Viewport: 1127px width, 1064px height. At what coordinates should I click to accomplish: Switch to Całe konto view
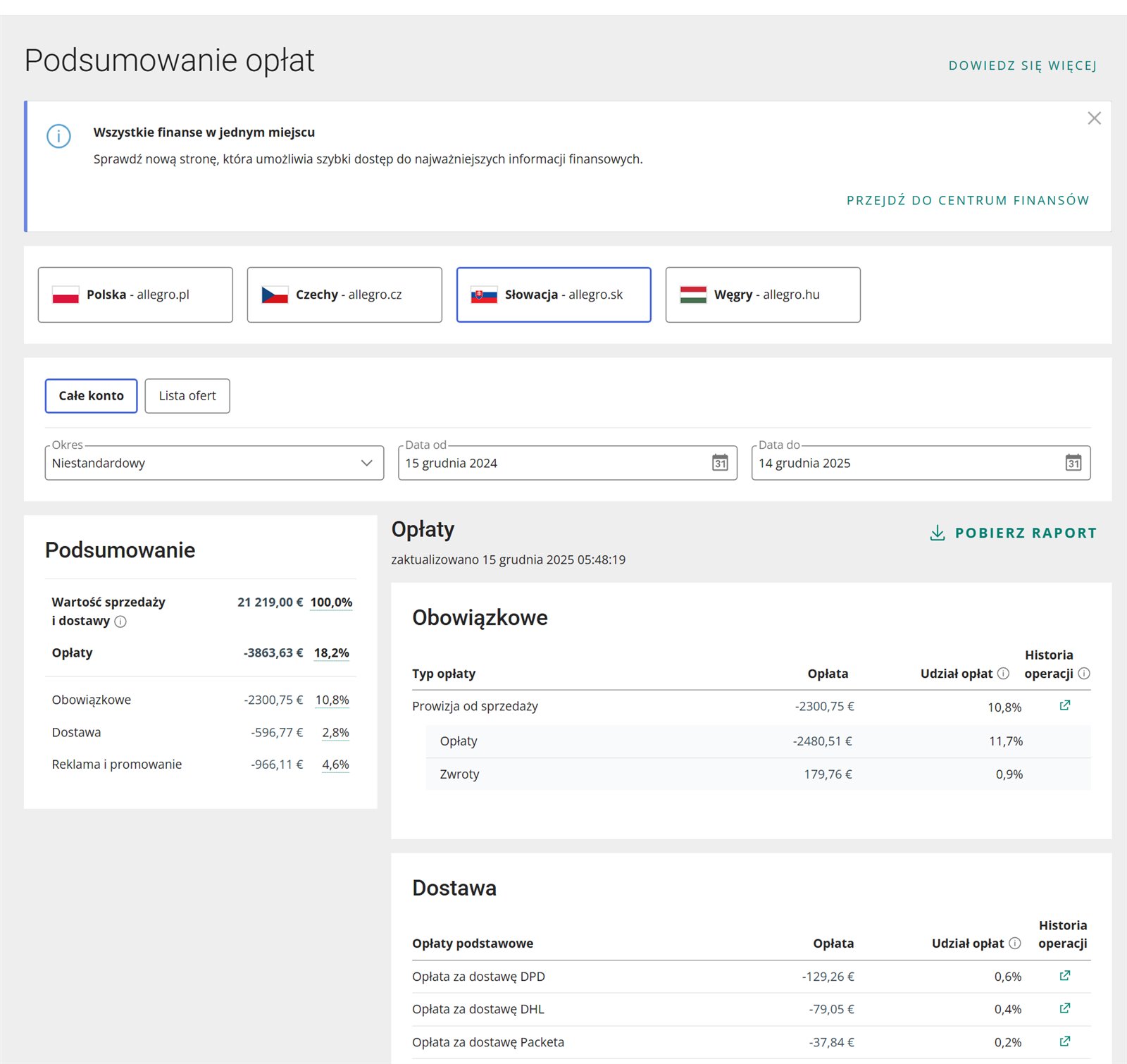91,396
